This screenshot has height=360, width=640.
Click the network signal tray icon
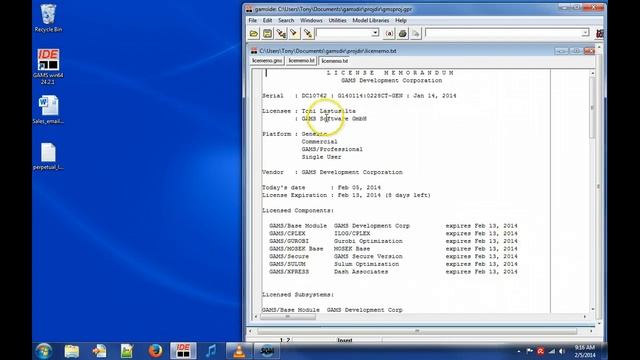click(x=552, y=351)
